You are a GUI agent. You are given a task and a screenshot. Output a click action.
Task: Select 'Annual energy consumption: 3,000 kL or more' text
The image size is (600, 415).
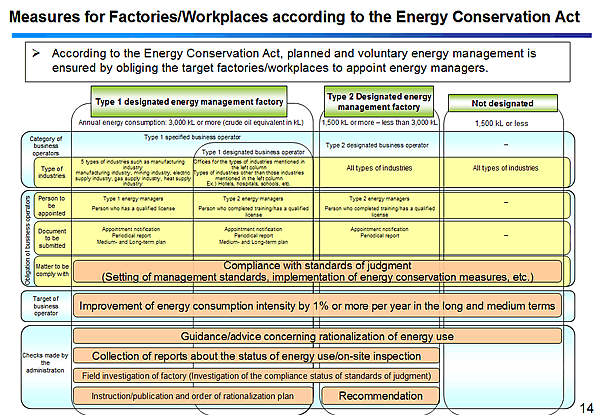point(191,122)
